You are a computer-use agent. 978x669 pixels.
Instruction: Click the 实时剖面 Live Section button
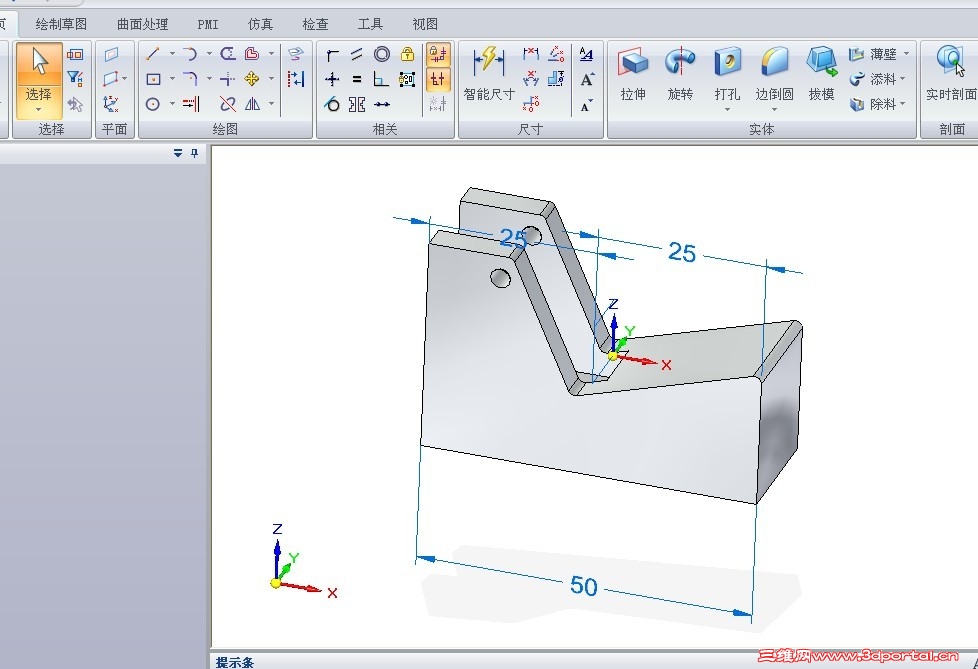951,75
